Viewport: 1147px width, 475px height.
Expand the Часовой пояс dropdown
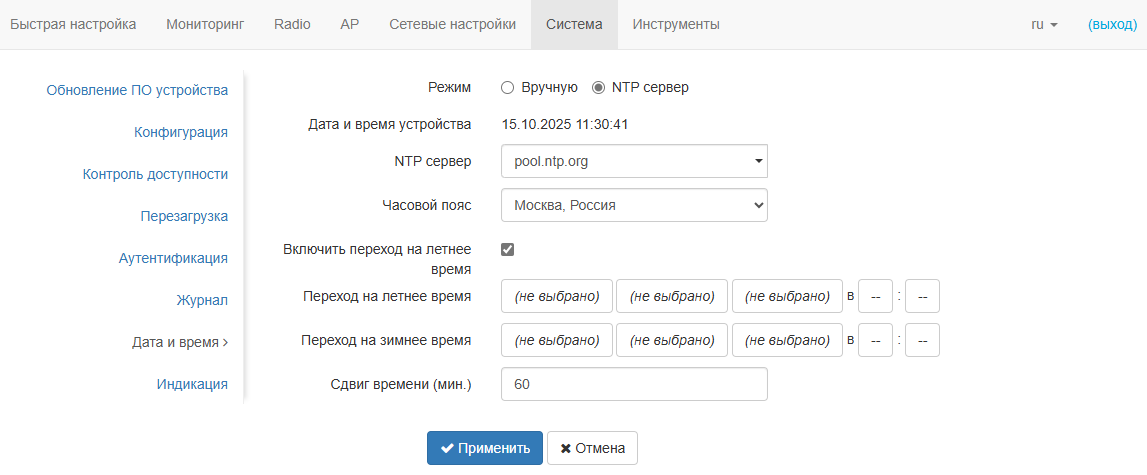click(x=634, y=205)
